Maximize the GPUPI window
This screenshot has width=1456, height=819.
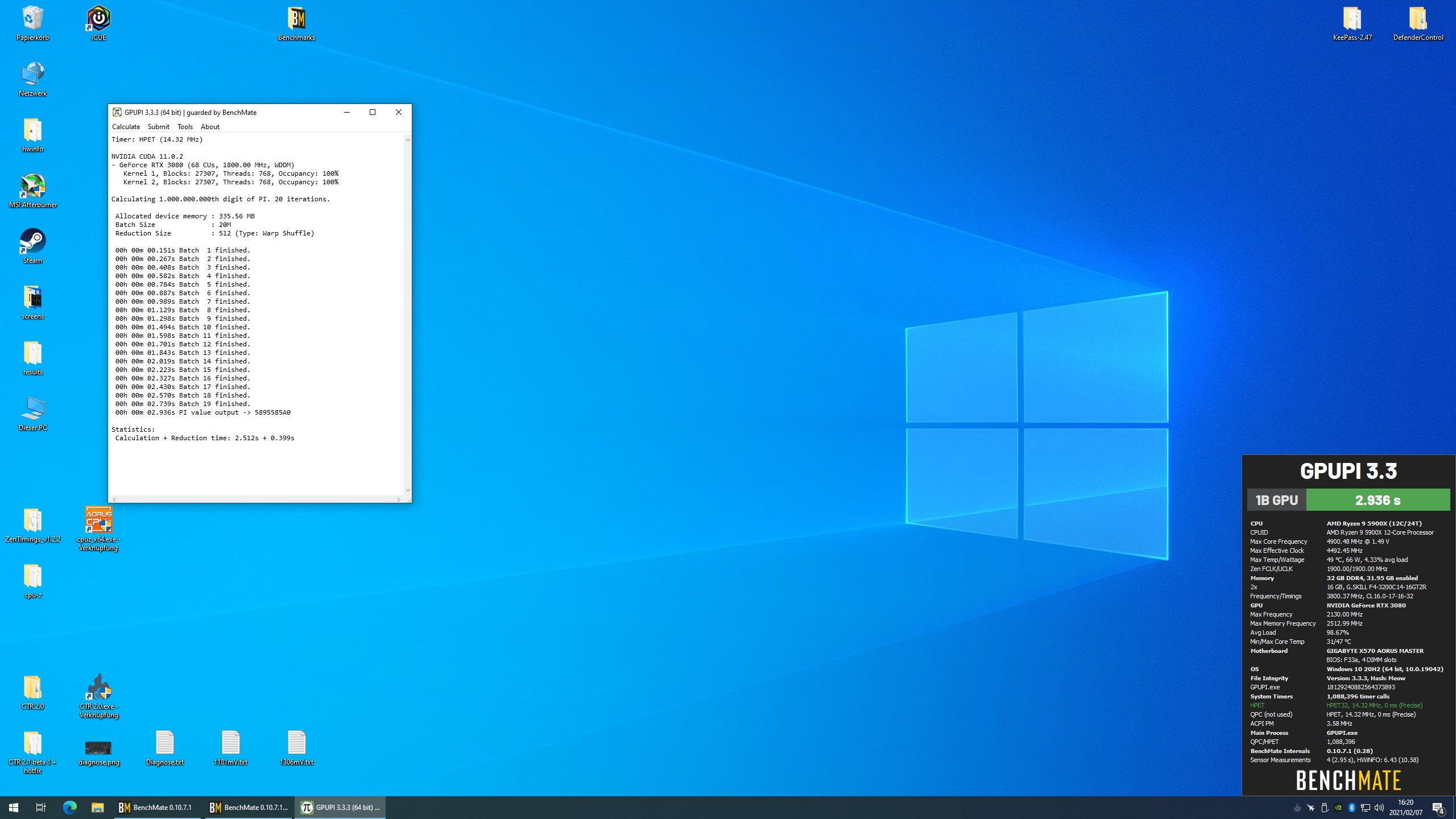click(x=373, y=112)
